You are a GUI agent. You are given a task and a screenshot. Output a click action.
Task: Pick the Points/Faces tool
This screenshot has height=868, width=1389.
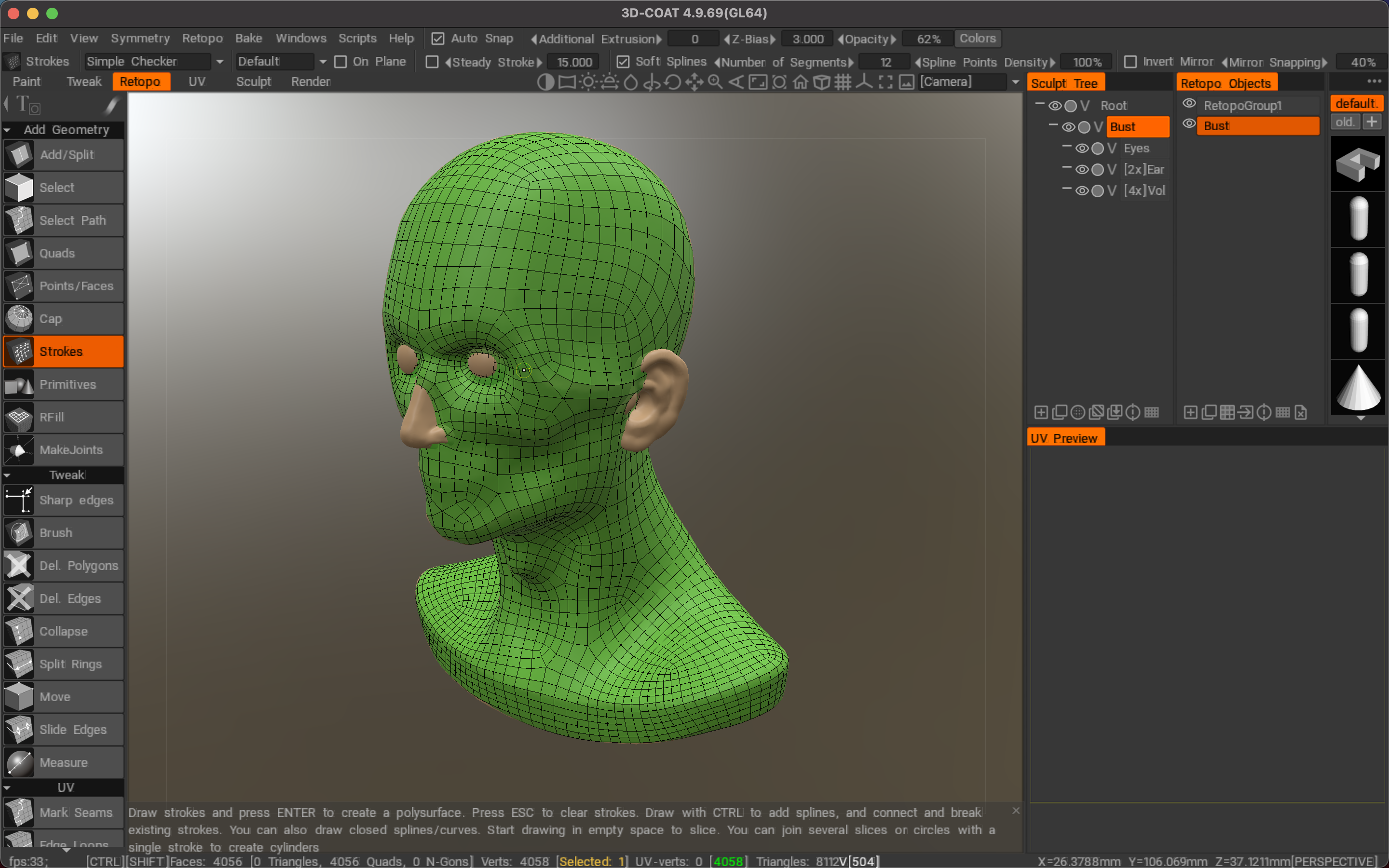63,286
